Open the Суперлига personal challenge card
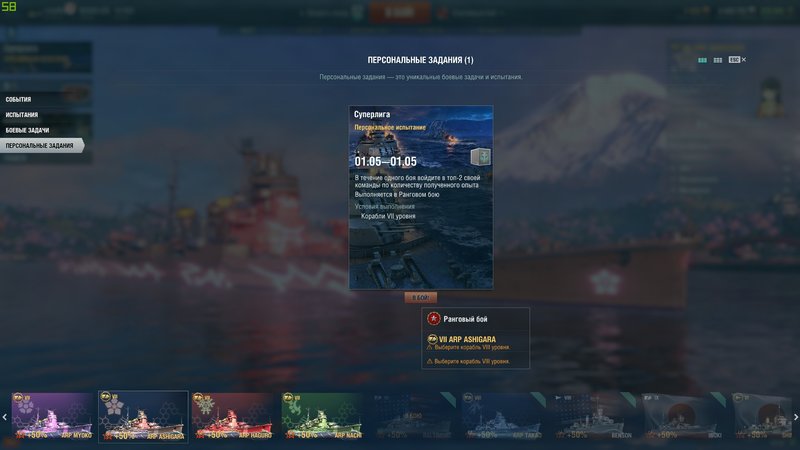This screenshot has height=450, width=800. pos(421,197)
